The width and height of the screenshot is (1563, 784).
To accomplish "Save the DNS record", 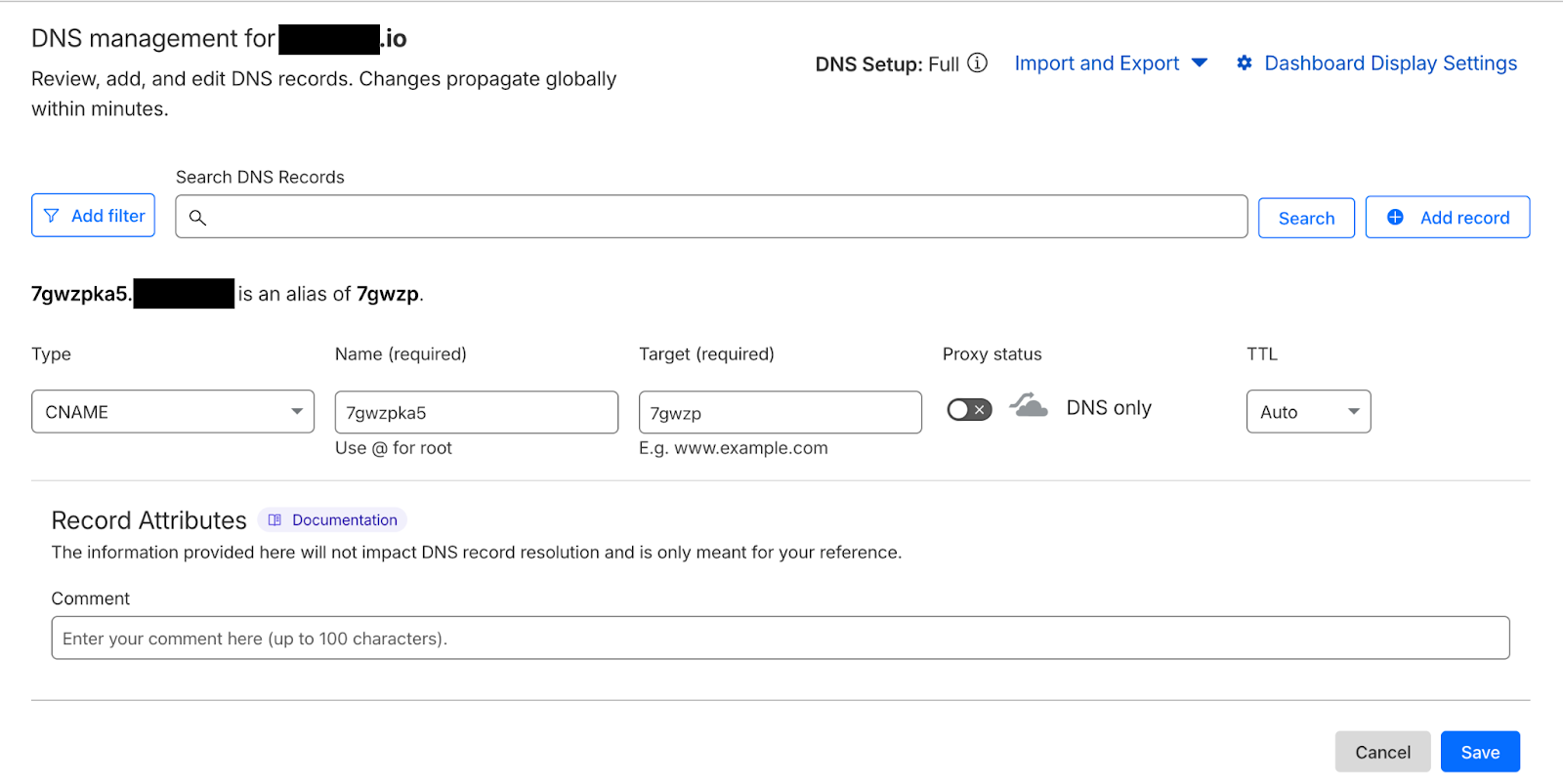I will coord(1480,752).
